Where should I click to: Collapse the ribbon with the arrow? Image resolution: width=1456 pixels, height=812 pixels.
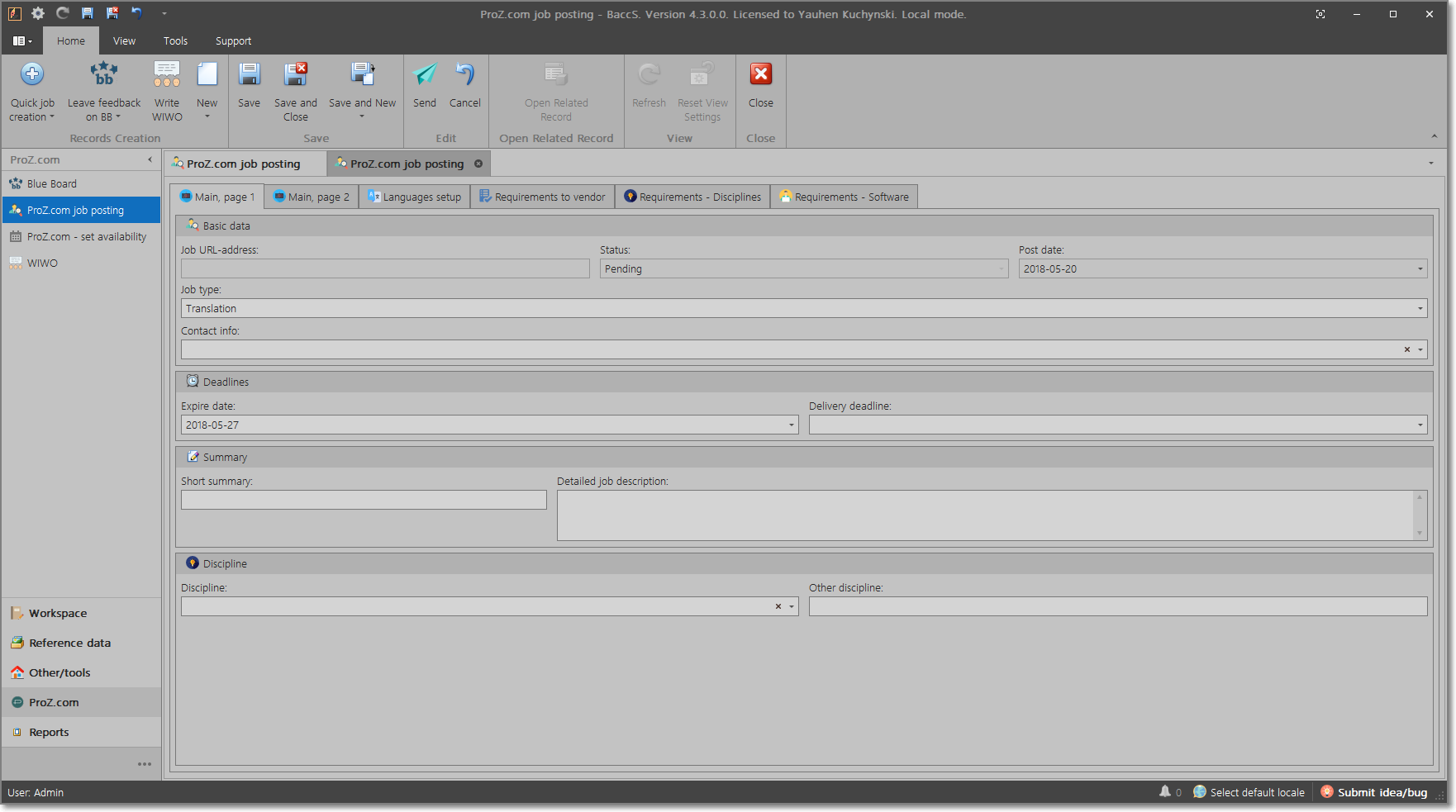pyautogui.click(x=1435, y=136)
